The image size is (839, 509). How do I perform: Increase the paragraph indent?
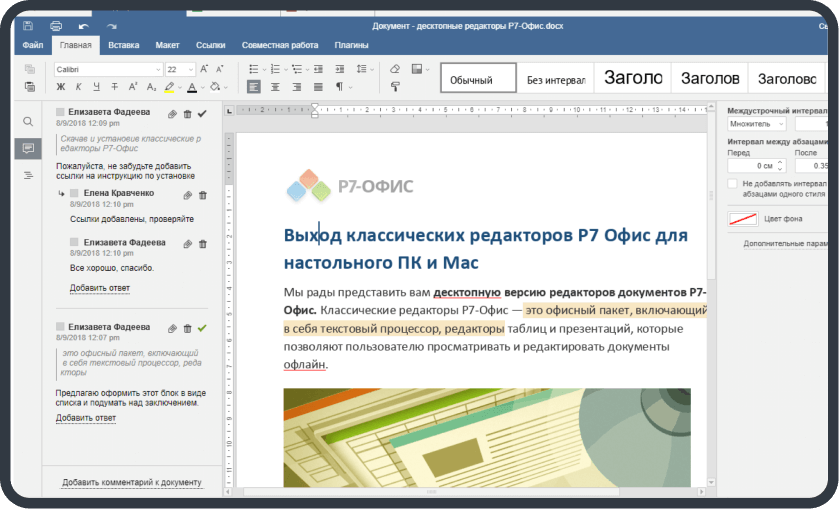point(340,69)
